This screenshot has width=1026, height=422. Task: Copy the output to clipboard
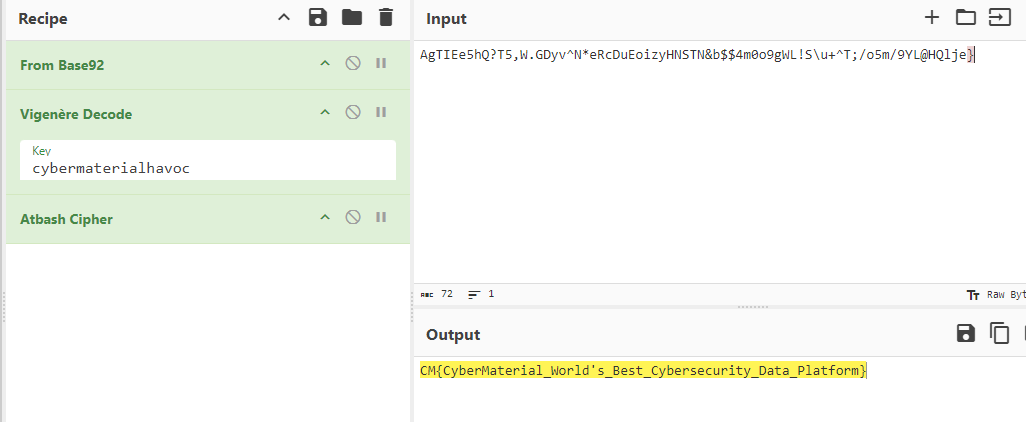pyautogui.click(x=999, y=333)
